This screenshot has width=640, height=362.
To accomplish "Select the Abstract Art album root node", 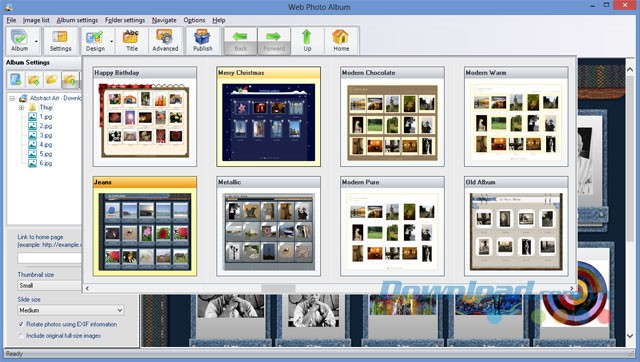I will [x=56, y=98].
